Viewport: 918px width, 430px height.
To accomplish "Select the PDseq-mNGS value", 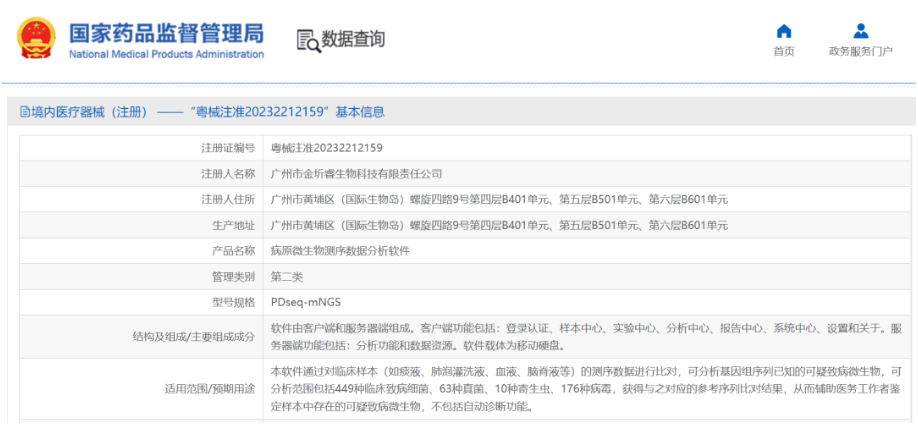I will 306,302.
